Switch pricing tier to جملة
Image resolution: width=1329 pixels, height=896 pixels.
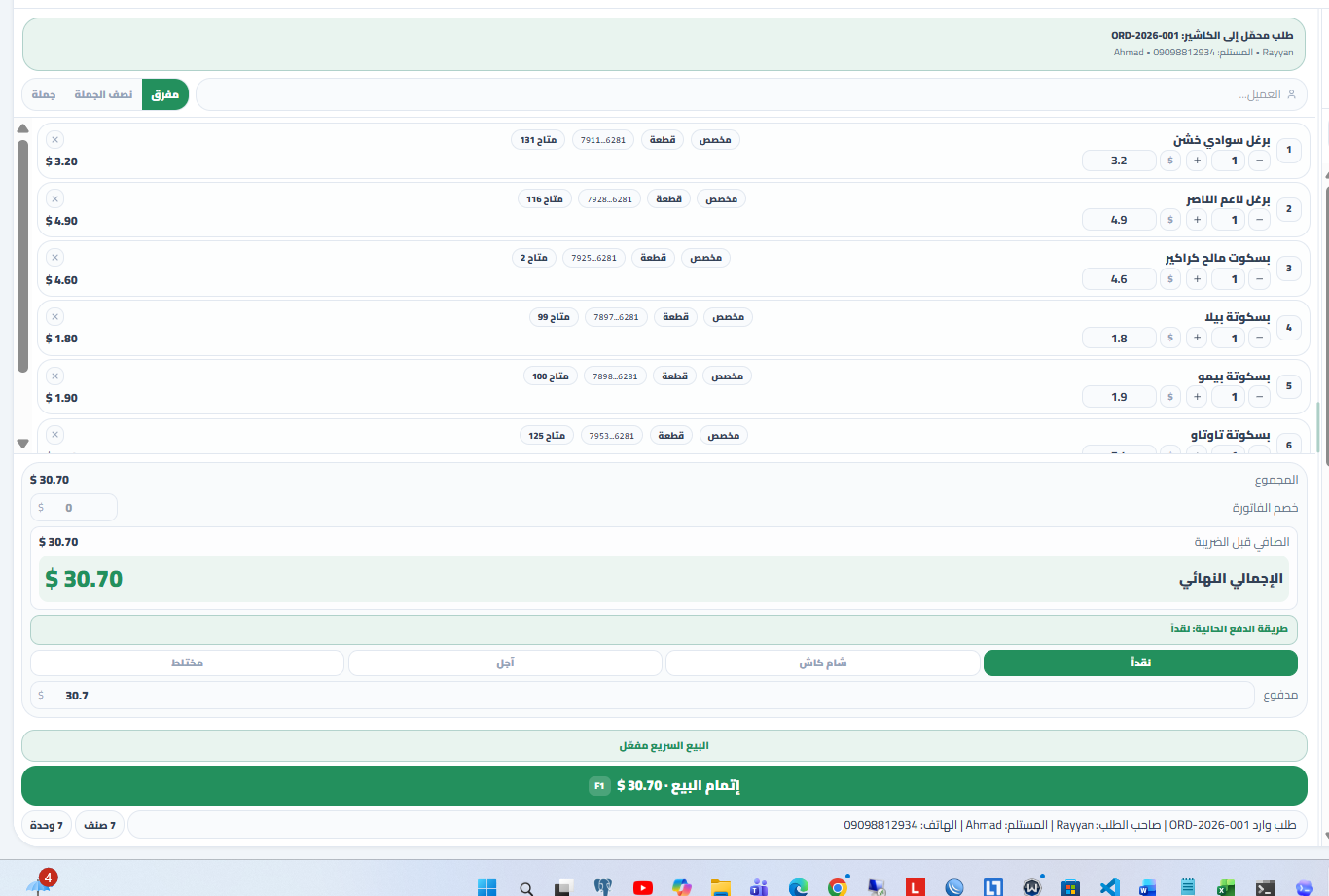(x=44, y=94)
